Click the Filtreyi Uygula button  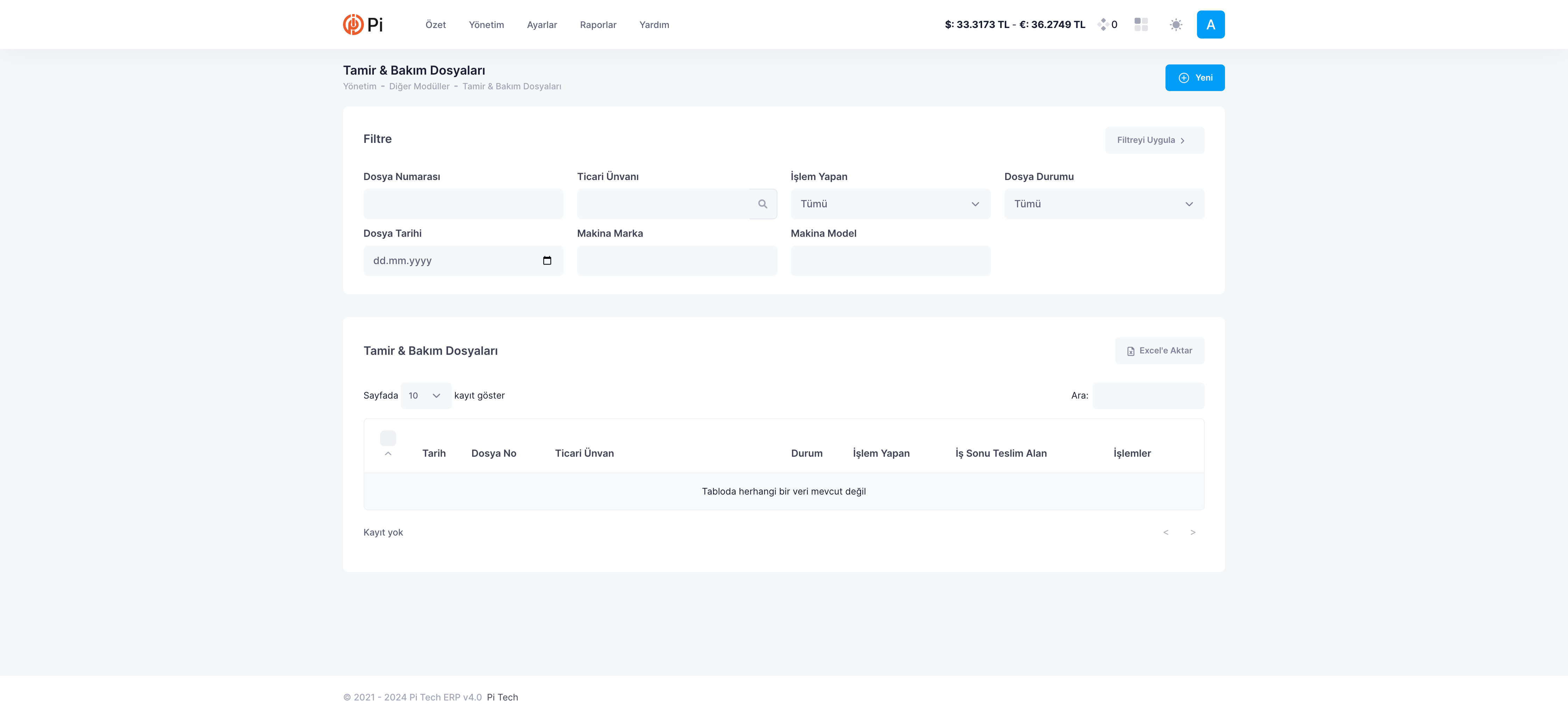pyautogui.click(x=1154, y=140)
